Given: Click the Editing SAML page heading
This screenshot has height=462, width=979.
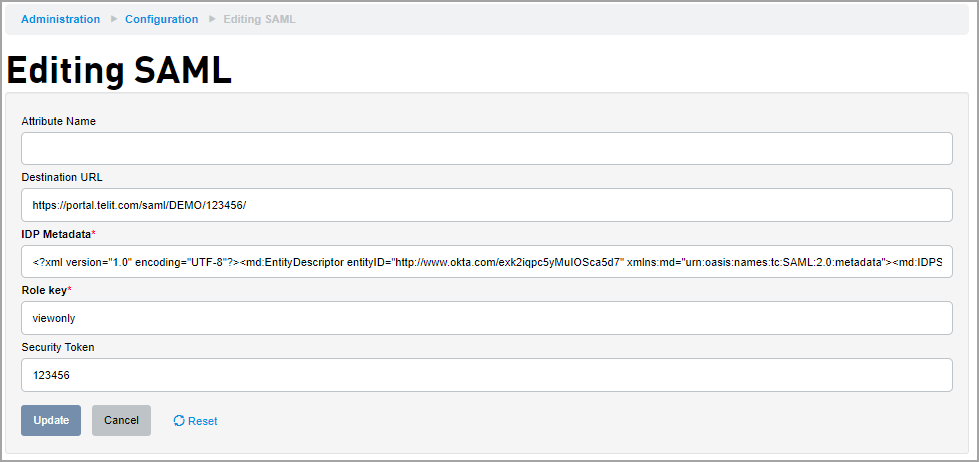Looking at the screenshot, I should (119, 71).
